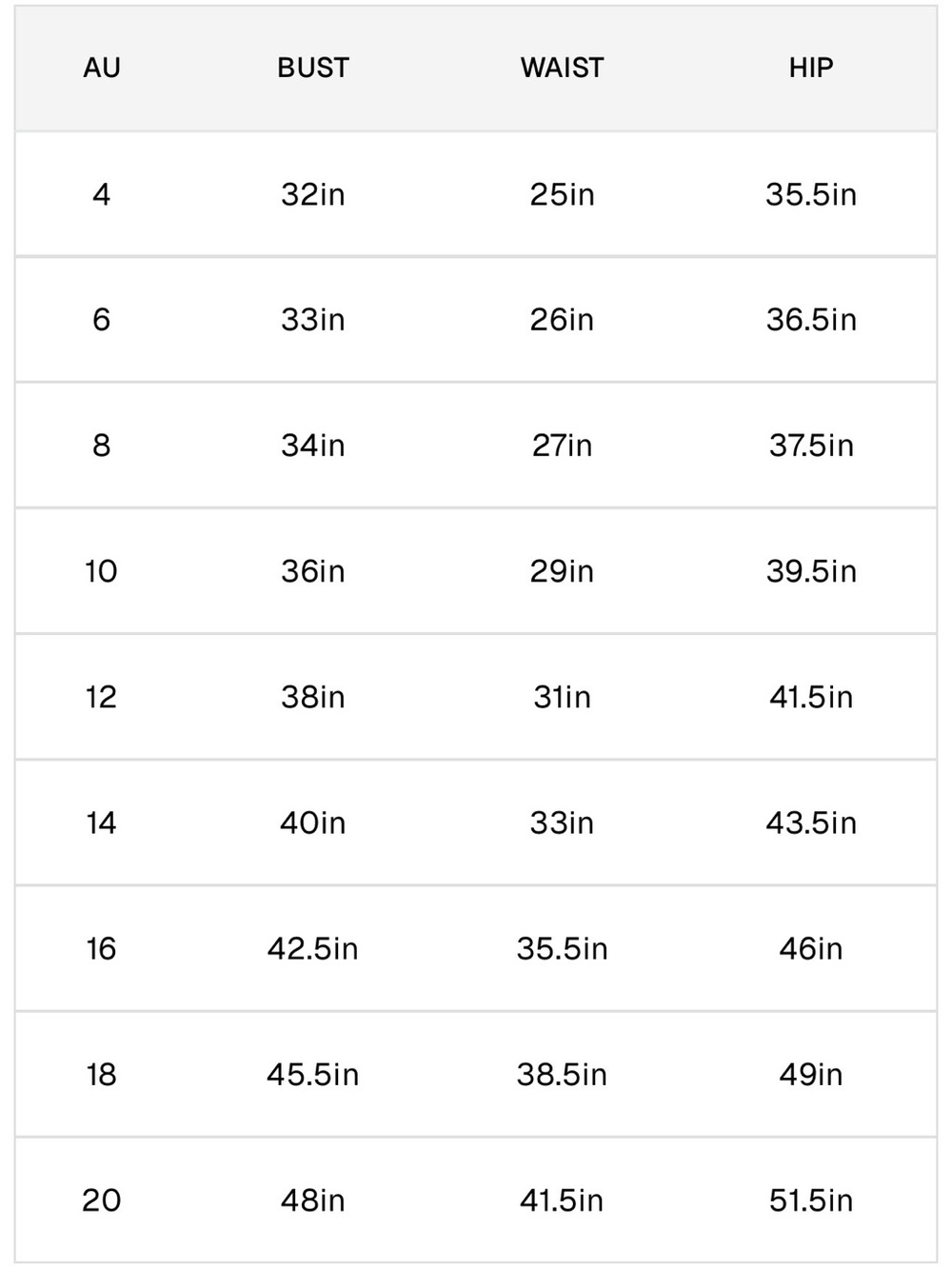Screen dimensions: 952x1269
Task: Select AU size 20 row label
Action: pos(102,1200)
